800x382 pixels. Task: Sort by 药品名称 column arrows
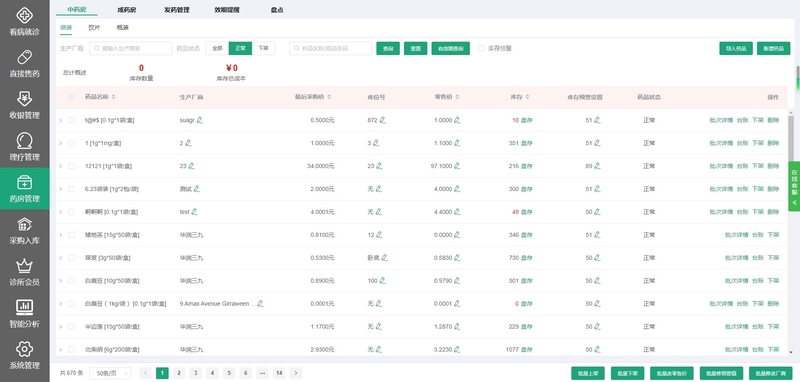[x=113, y=97]
